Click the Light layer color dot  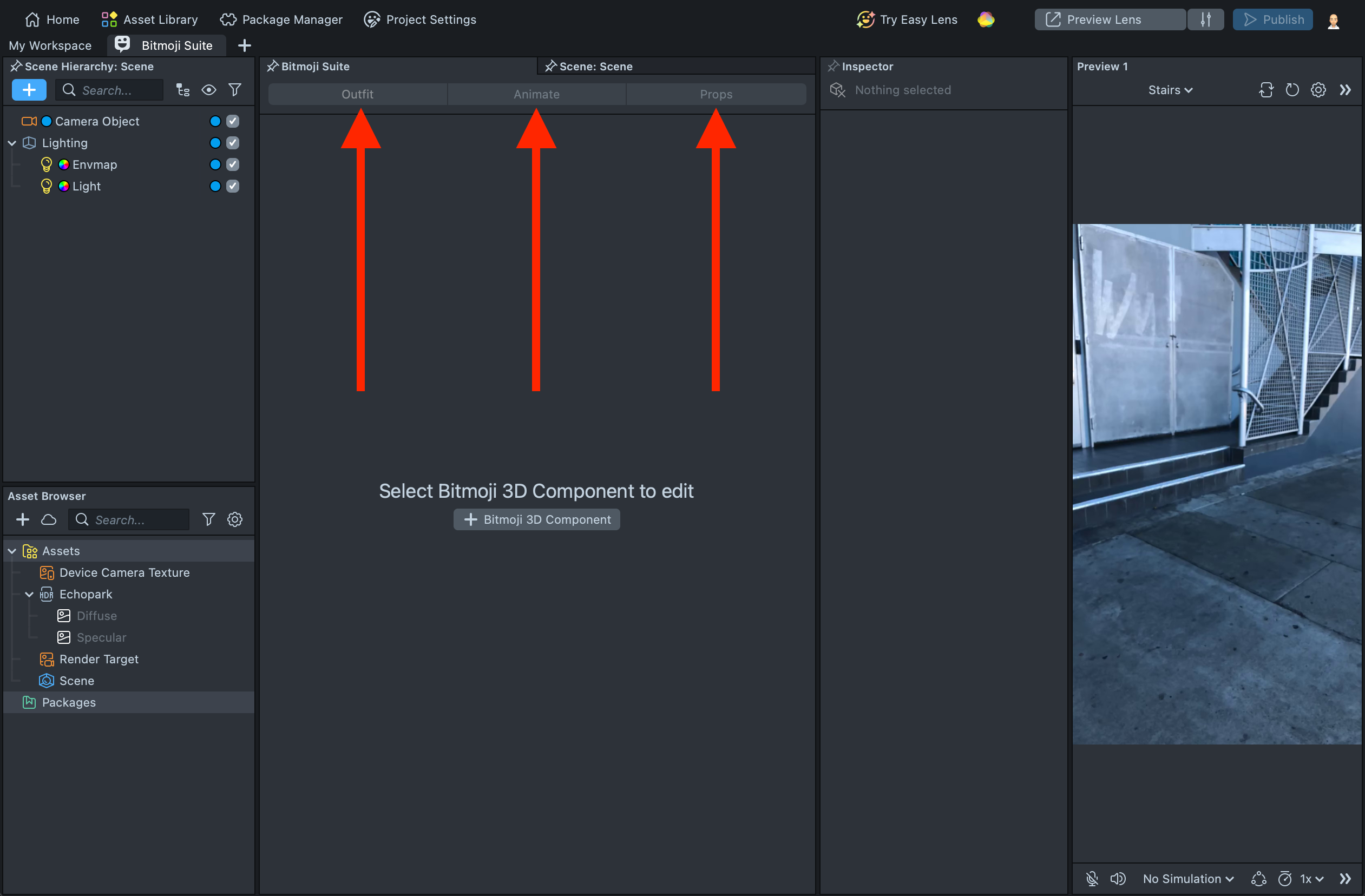point(215,186)
